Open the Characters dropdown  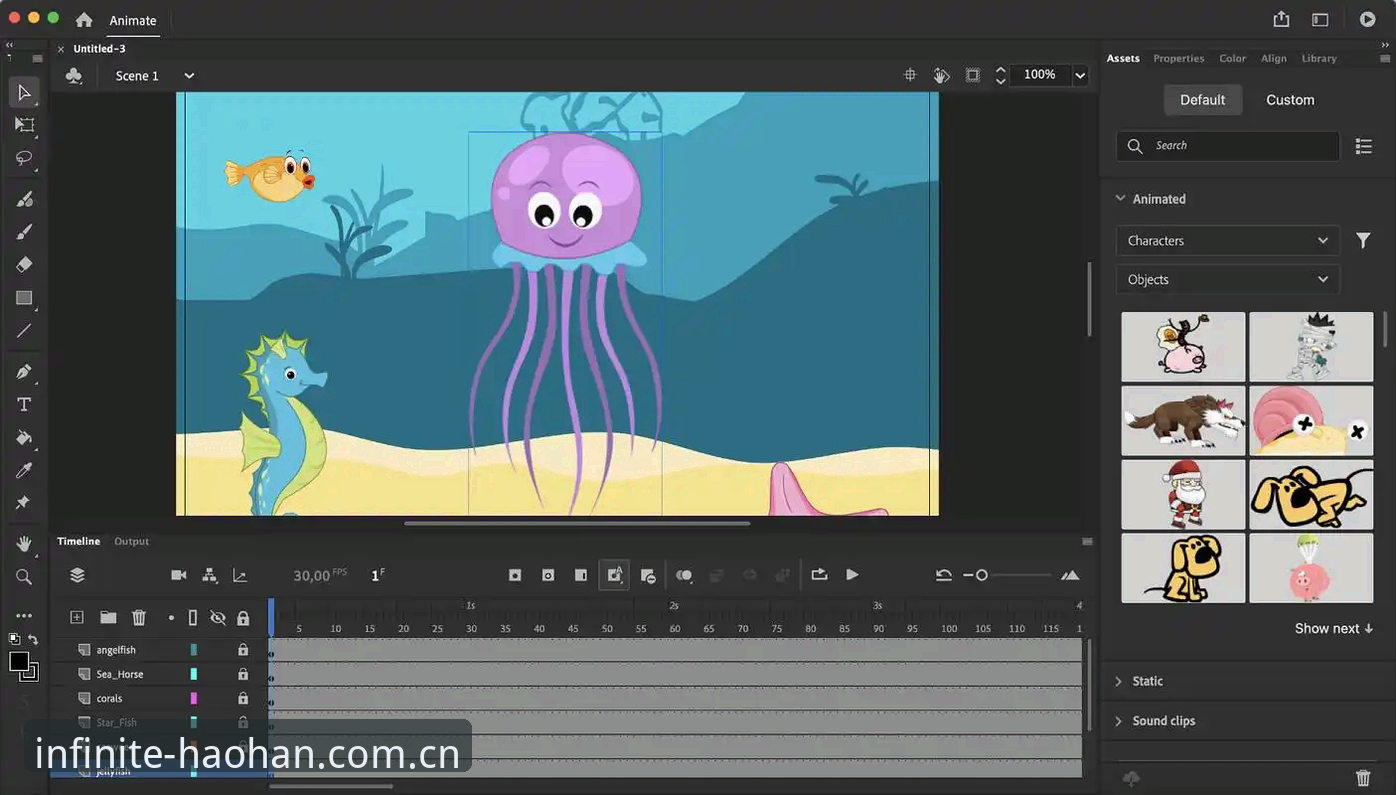point(1228,240)
